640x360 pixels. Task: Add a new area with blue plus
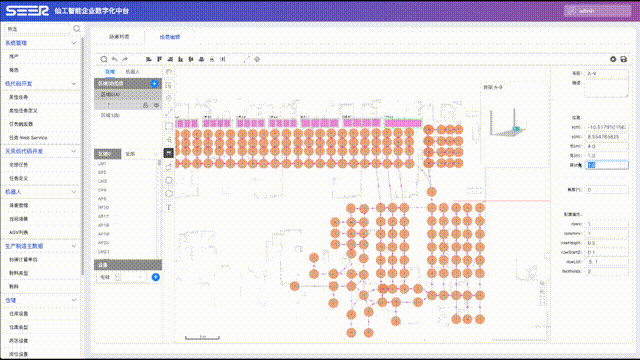[154, 84]
